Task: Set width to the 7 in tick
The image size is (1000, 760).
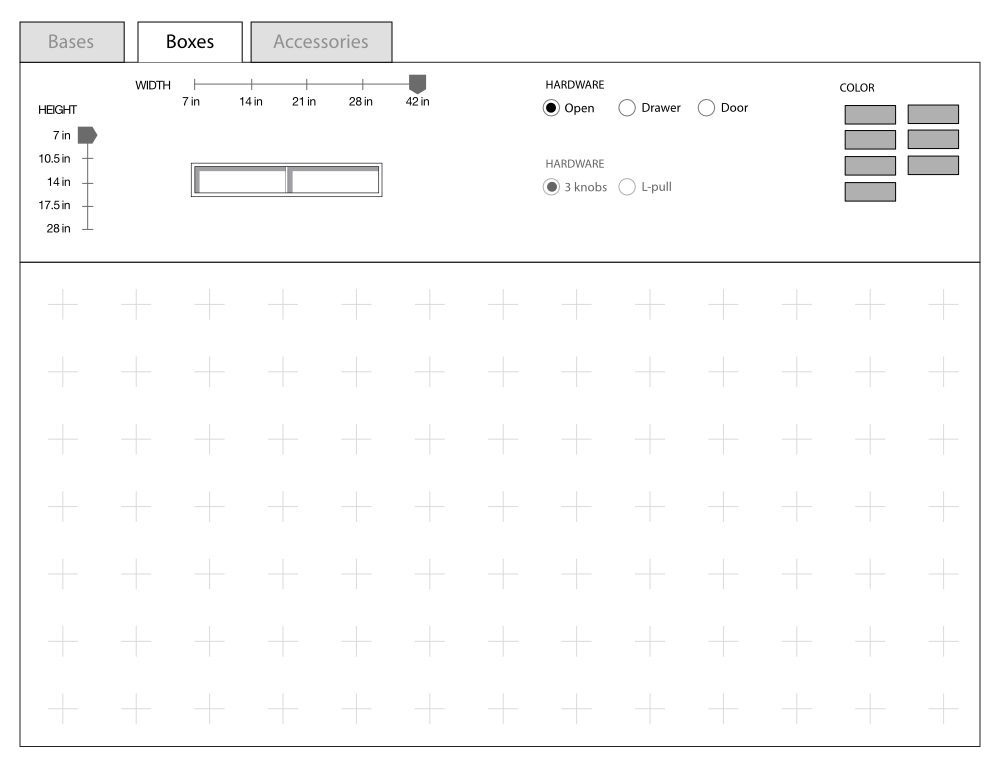Action: click(195, 84)
